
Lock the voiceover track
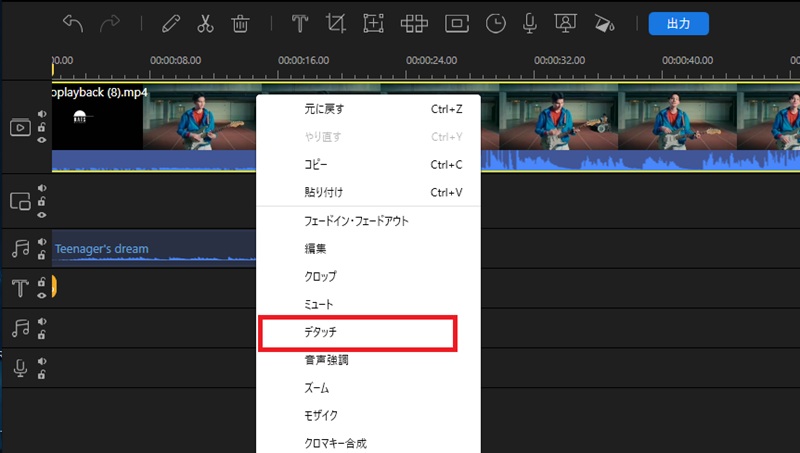tap(42, 374)
